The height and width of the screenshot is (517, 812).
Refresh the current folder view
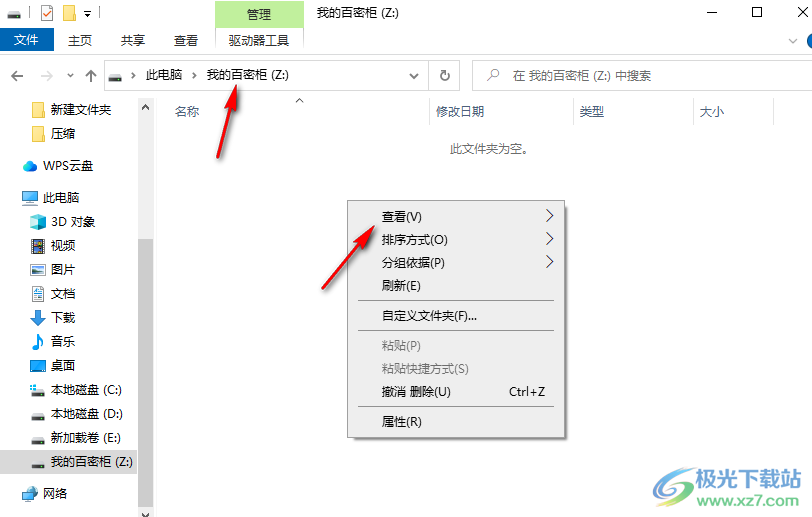click(445, 76)
